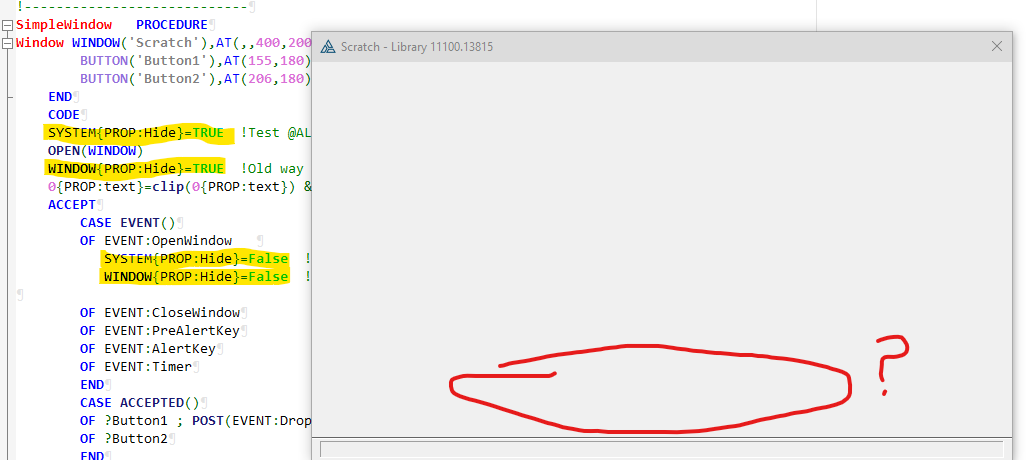Click inside the red circled empty area
The width and height of the screenshot is (1026, 460).
[650, 390]
